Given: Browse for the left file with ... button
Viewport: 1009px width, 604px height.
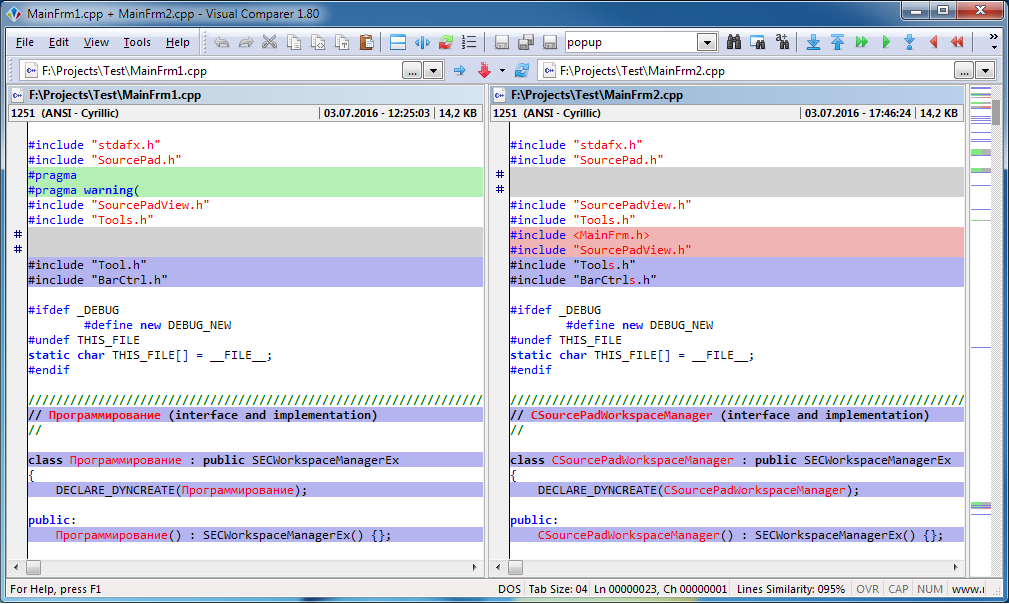Looking at the screenshot, I should (412, 71).
